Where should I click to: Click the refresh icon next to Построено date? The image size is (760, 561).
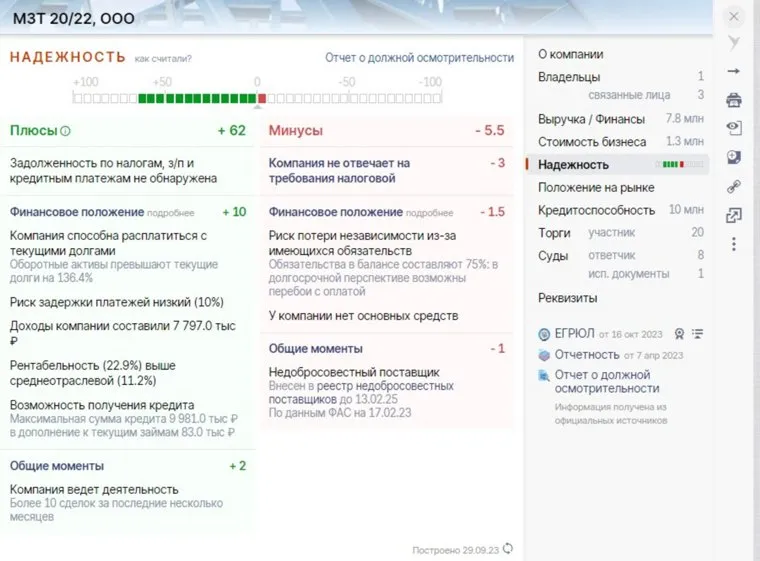[x=508, y=549]
